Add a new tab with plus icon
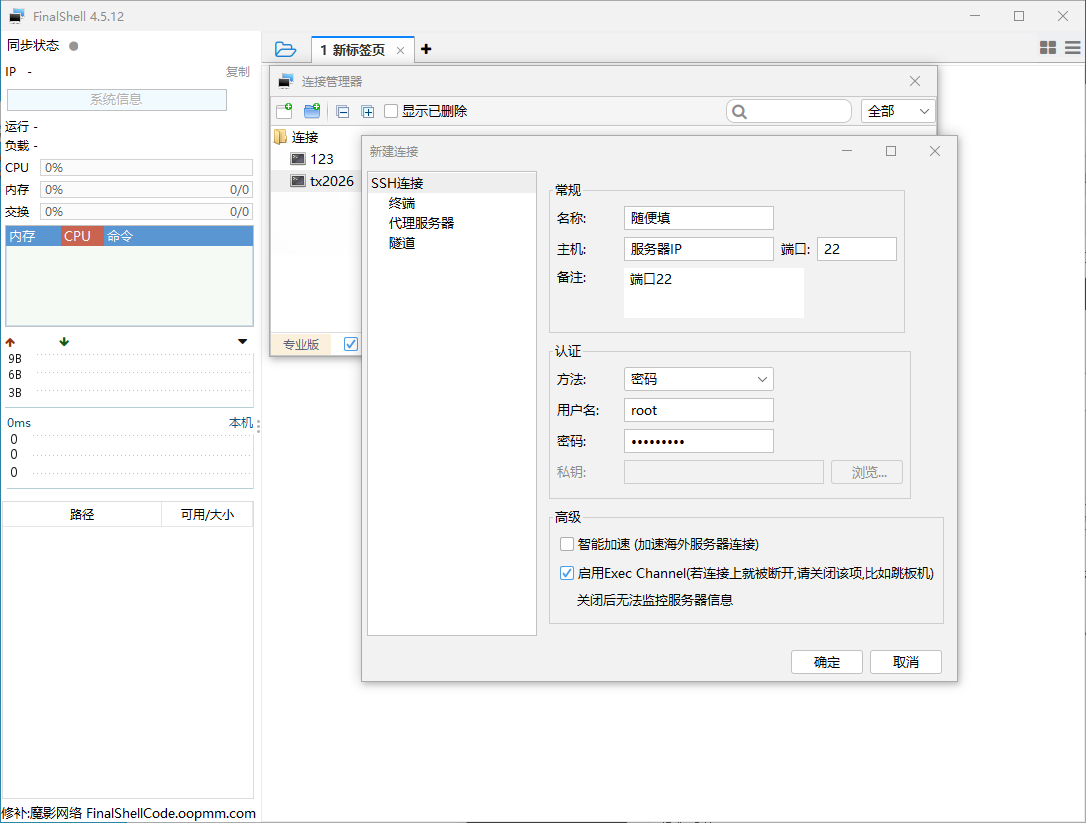The height and width of the screenshot is (823, 1086). pos(426,49)
